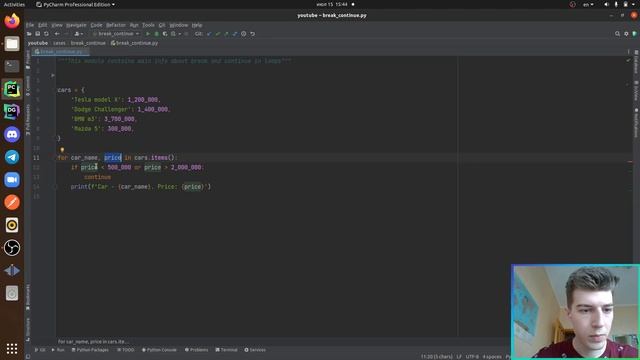The height and width of the screenshot is (360, 640).
Task: Open the Problems tool window
Action: click(196, 350)
